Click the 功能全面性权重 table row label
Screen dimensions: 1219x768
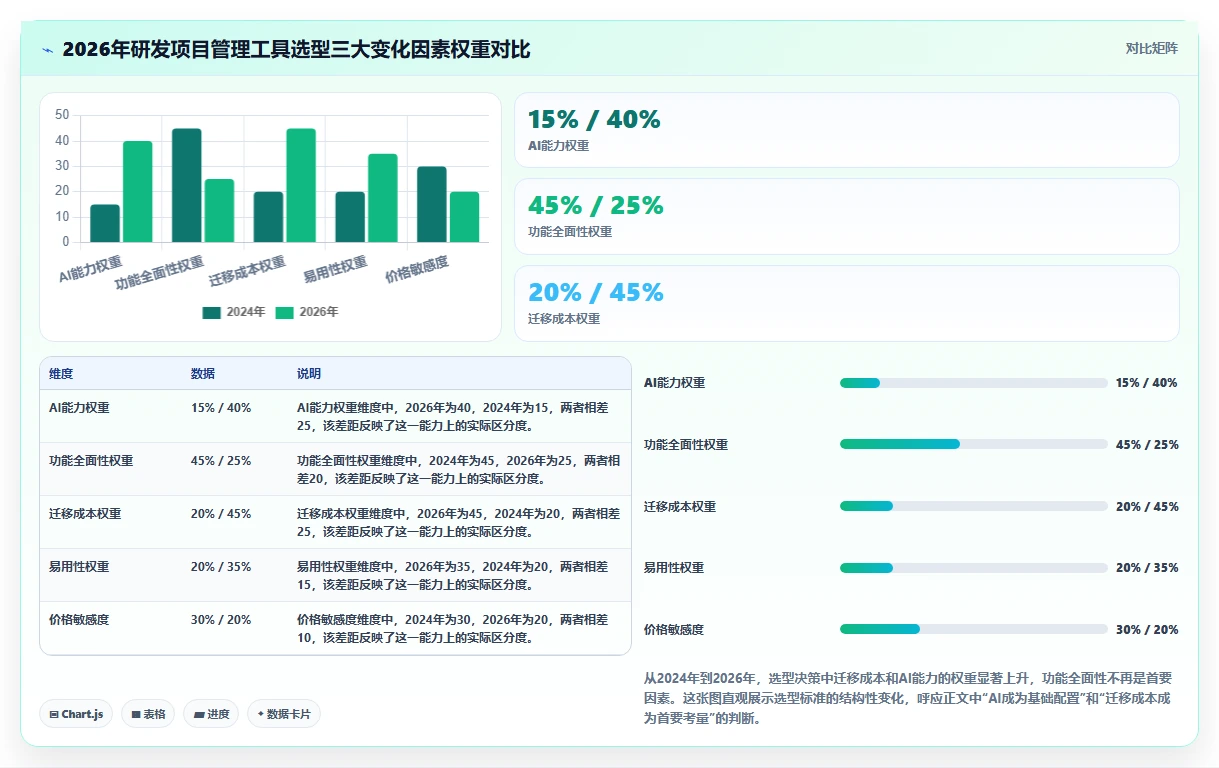(x=91, y=461)
